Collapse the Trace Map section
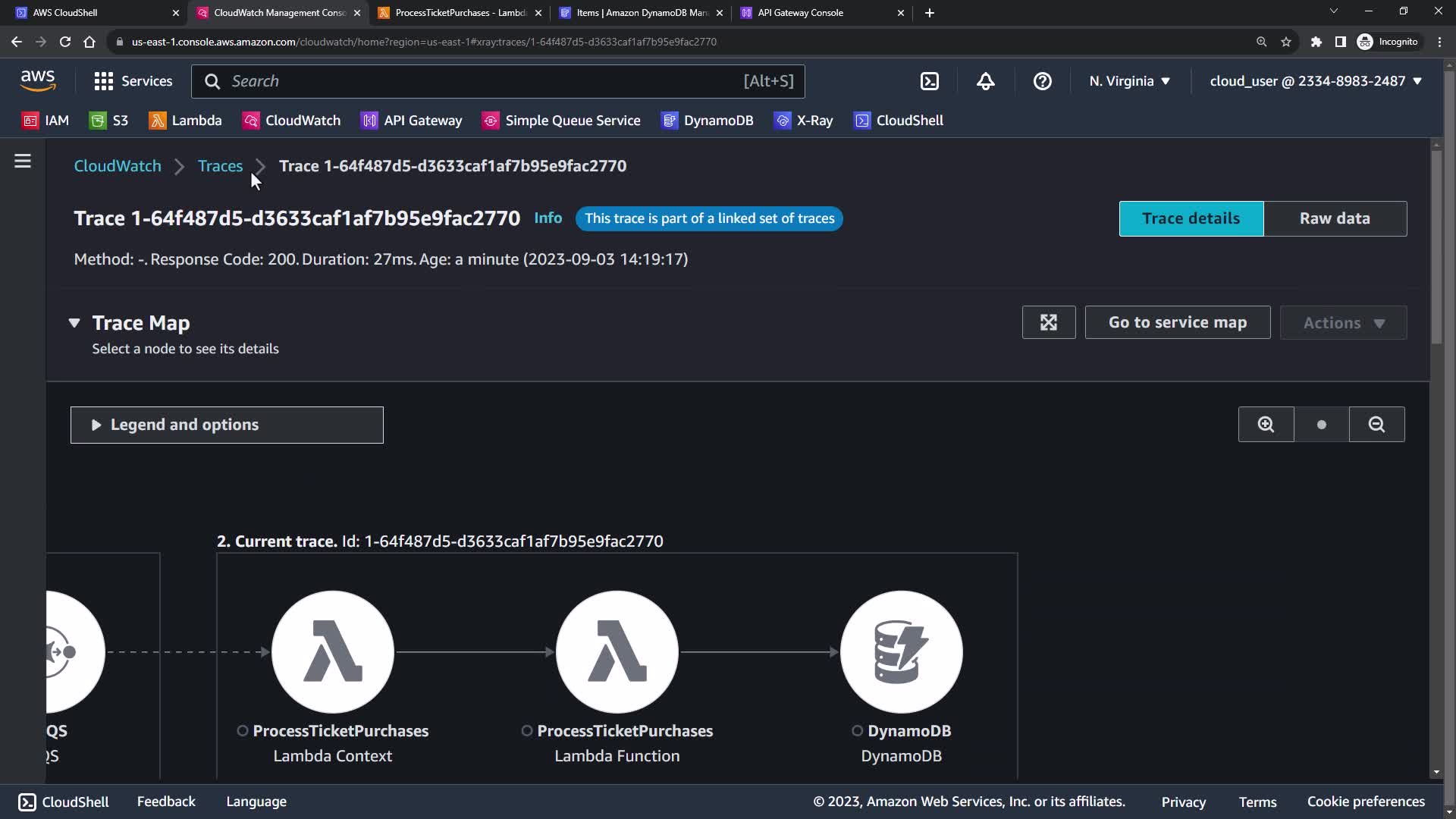This screenshot has width=1456, height=819. tap(74, 323)
